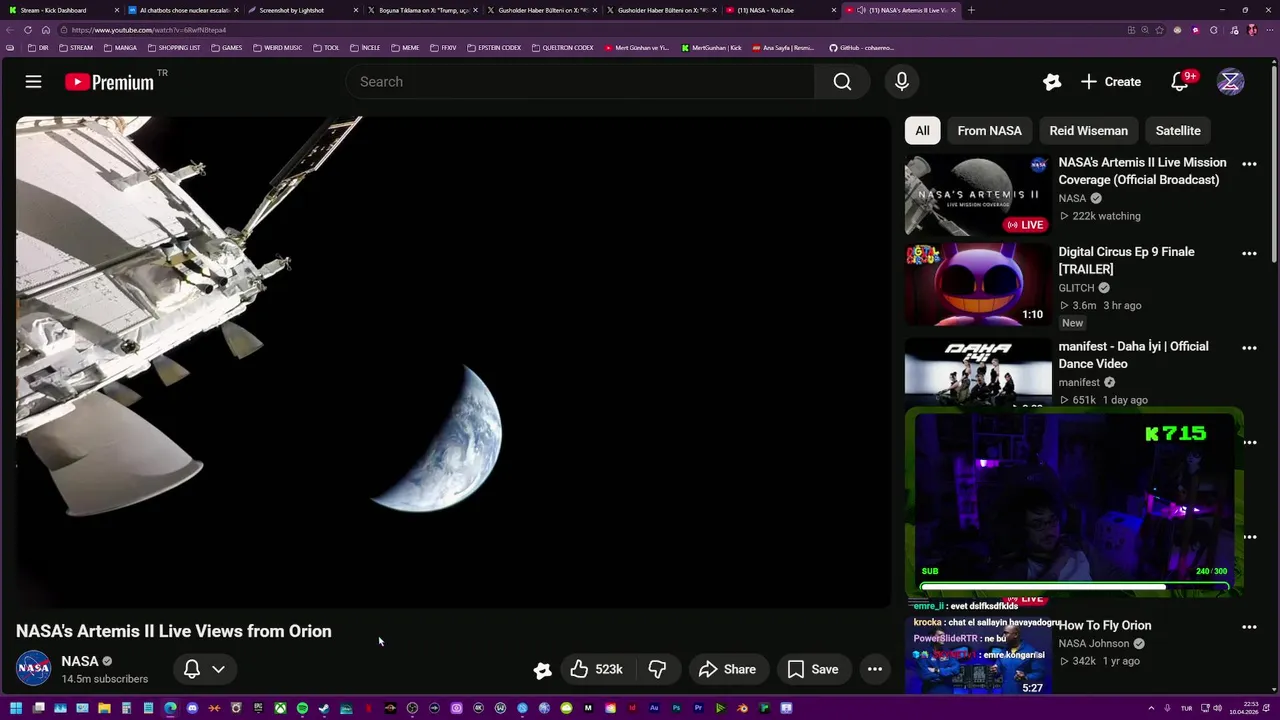Open options for How To Fly Orion
The image size is (1280, 720).
click(1249, 627)
